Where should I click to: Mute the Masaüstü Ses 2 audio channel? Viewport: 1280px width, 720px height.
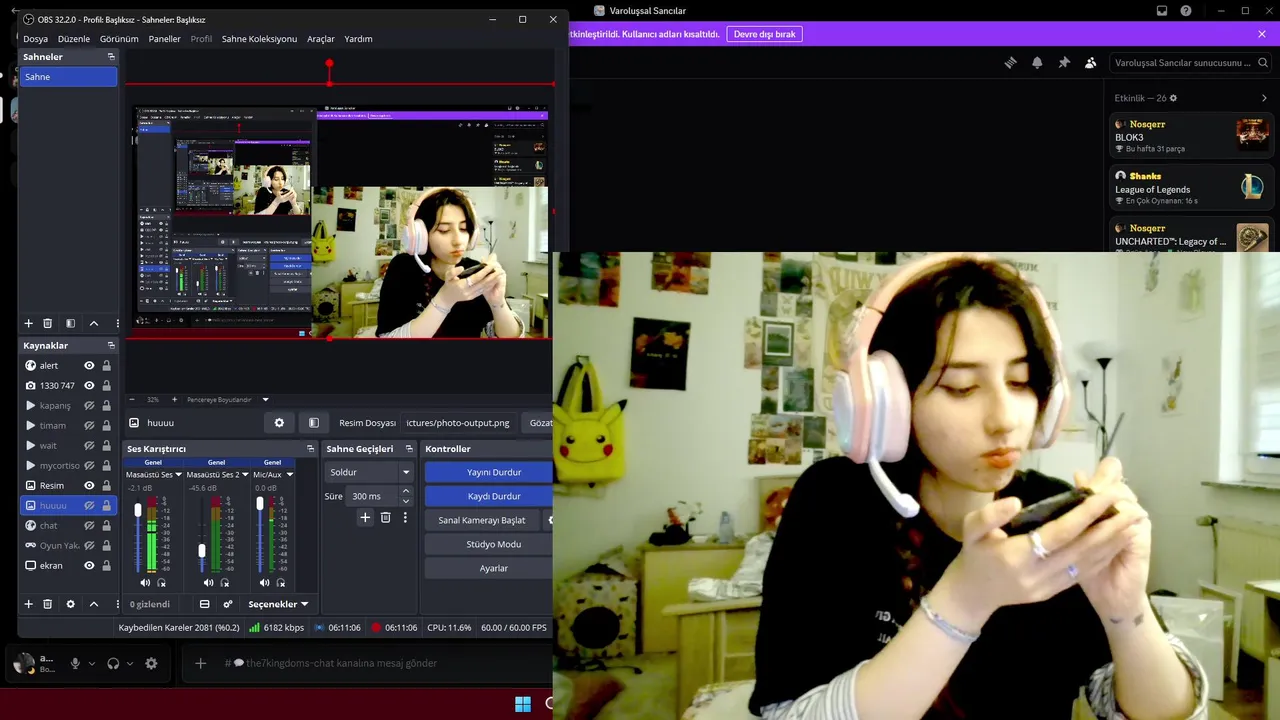coord(208,582)
